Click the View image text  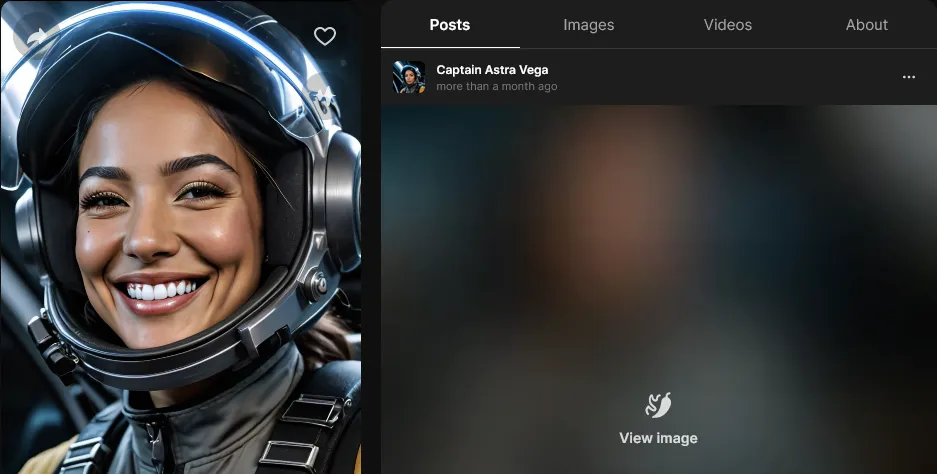coord(658,438)
